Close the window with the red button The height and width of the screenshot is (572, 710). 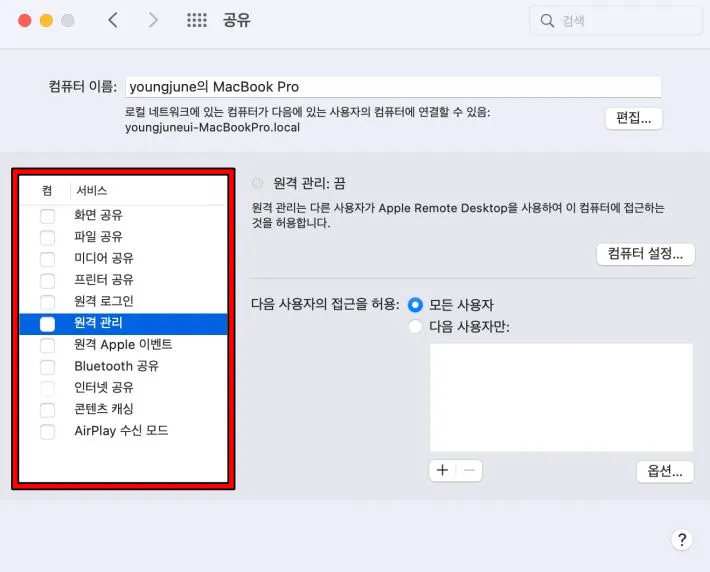pyautogui.click(x=25, y=20)
